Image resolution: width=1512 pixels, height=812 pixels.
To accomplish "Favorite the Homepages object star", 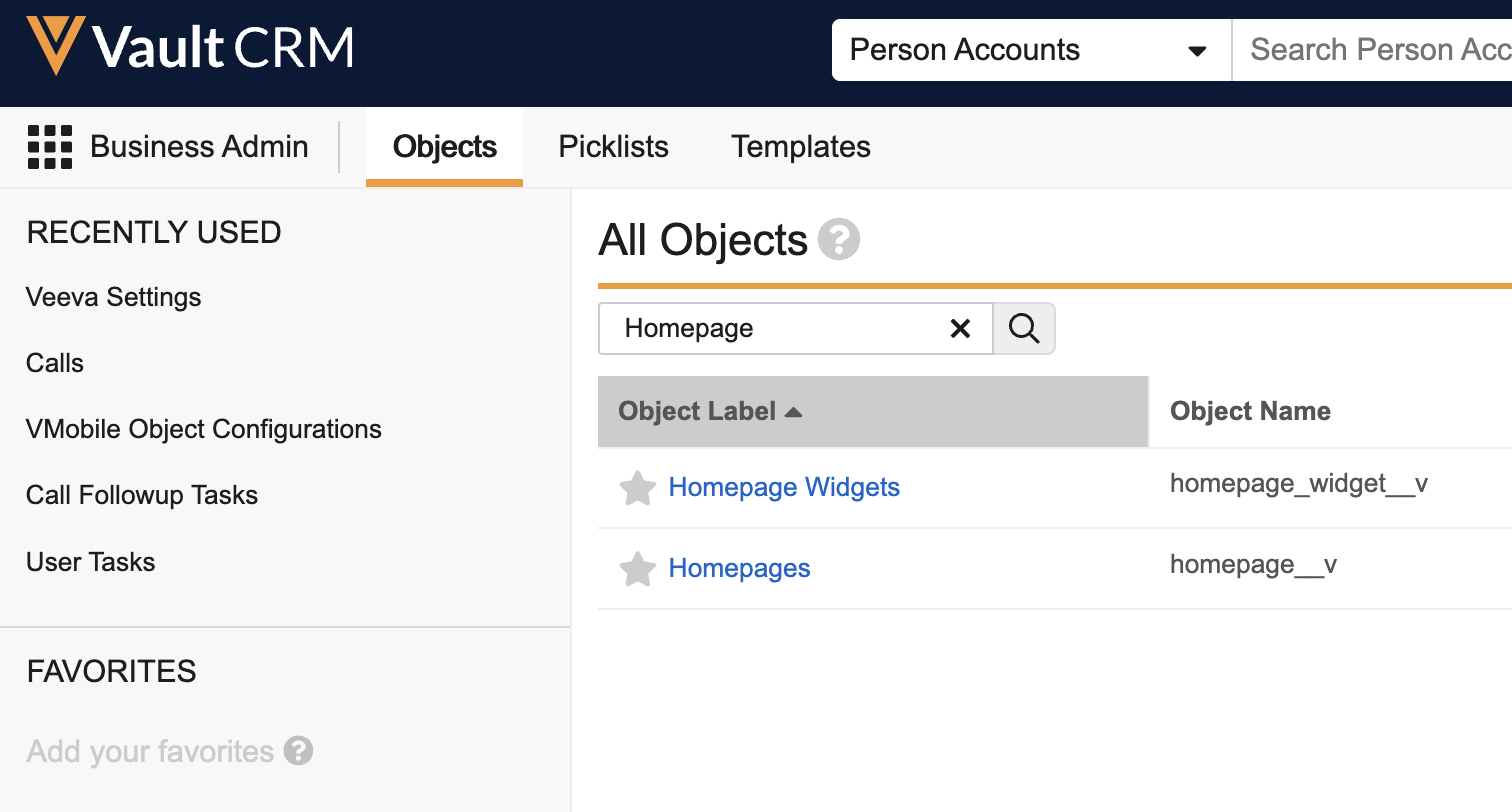I will coord(637,569).
